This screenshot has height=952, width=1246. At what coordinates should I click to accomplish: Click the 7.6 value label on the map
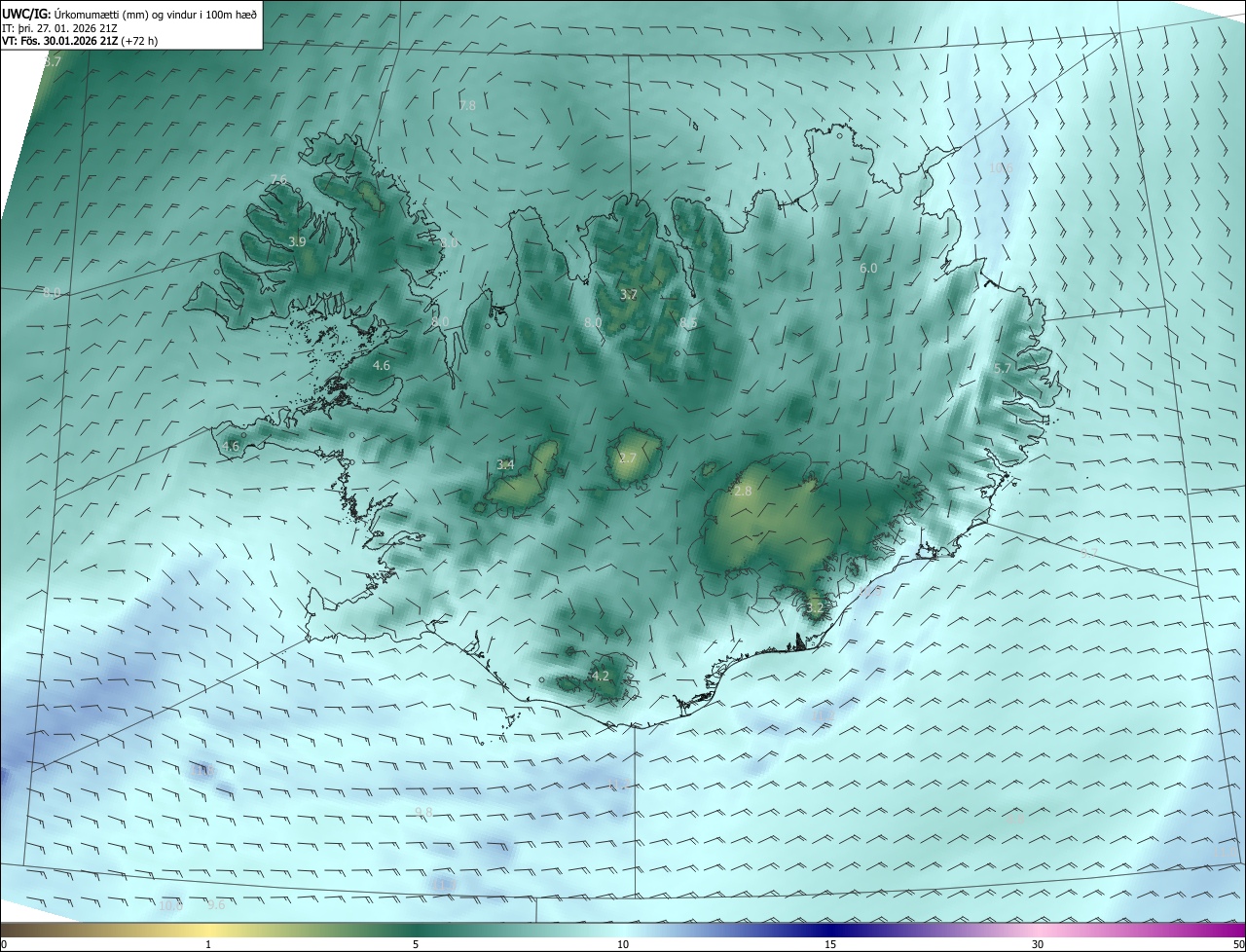(279, 180)
